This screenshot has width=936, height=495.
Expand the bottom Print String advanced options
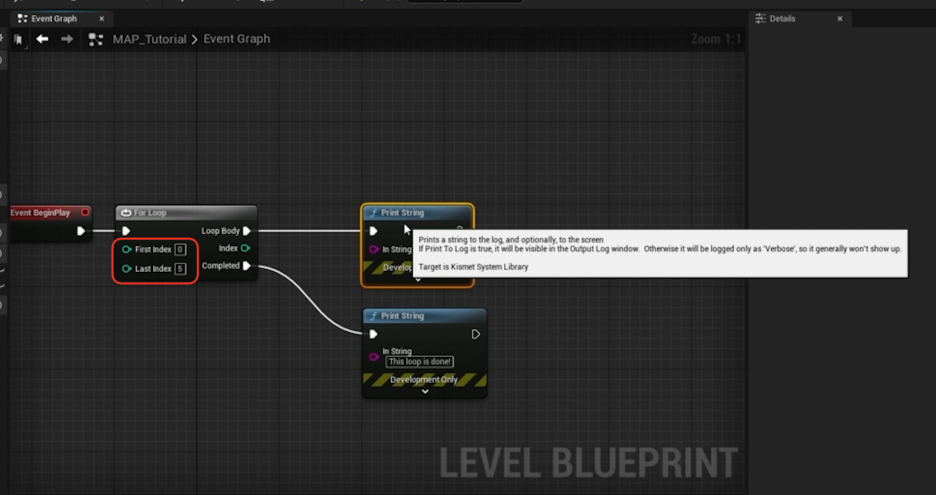tap(425, 392)
